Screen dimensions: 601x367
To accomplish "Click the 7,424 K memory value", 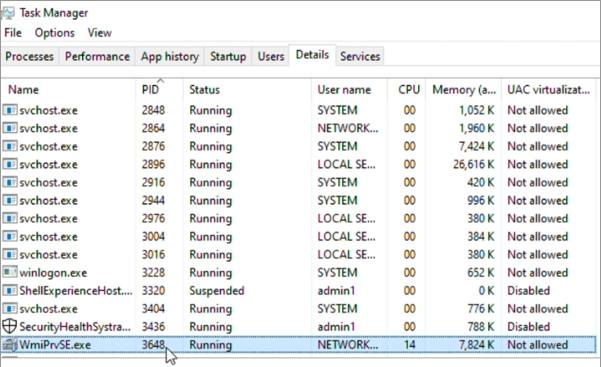I will (477, 146).
